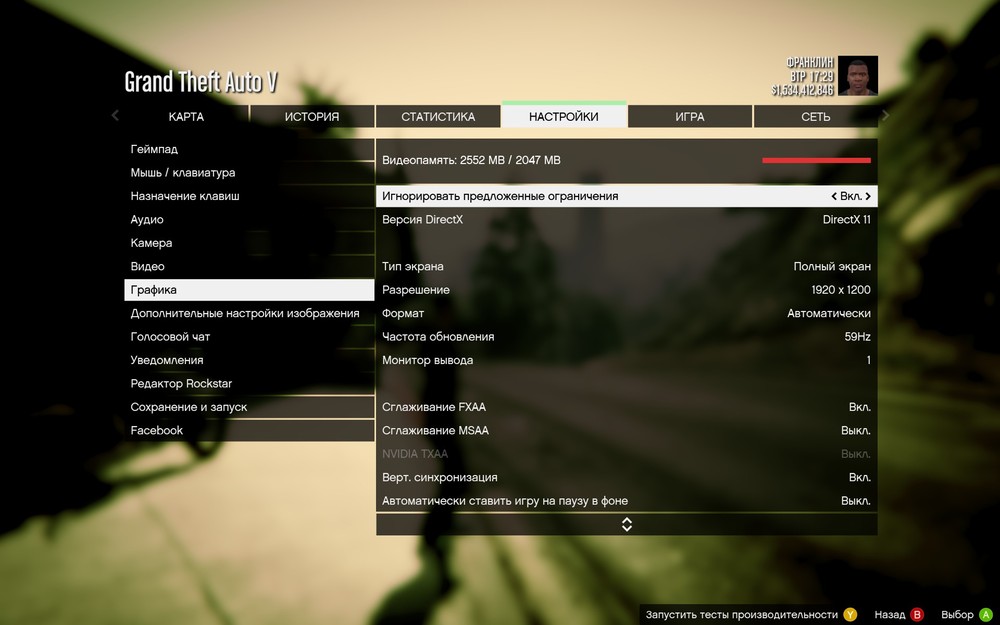The width and height of the screenshot is (1000, 625).
Task: Open Дополнительные настройки изображения
Action: [x=249, y=313]
